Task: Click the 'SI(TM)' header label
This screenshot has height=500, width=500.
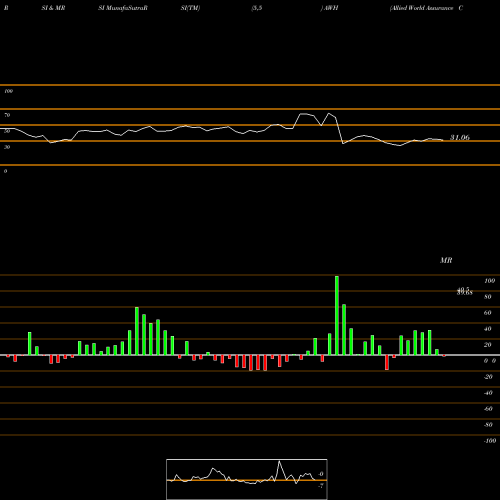Action: [x=190, y=8]
